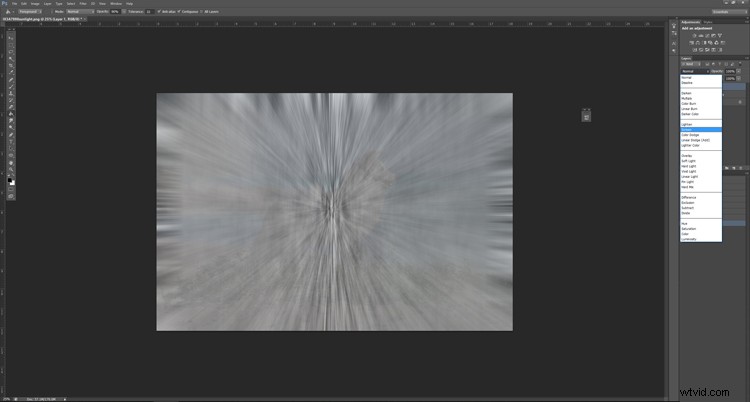Choose Dissolve blend mode
This screenshot has height=402, width=750.
701,83
